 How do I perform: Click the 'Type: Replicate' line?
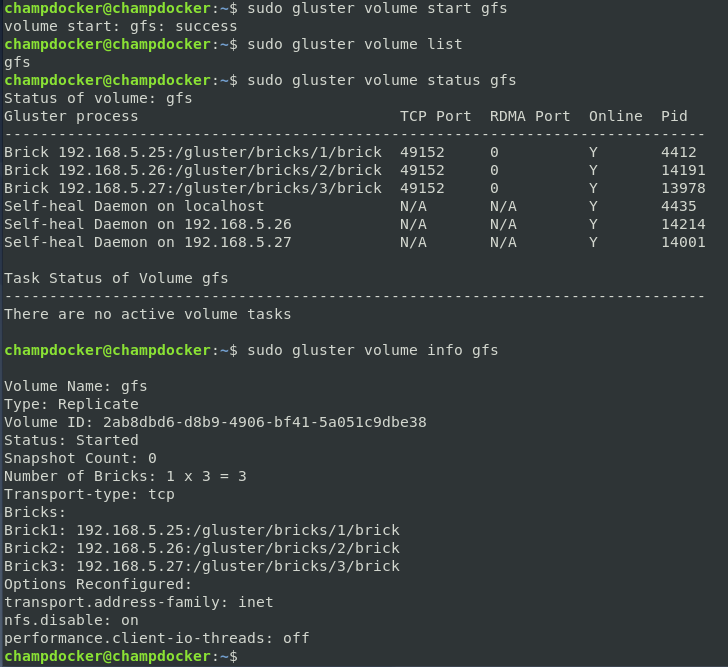pos(71,404)
